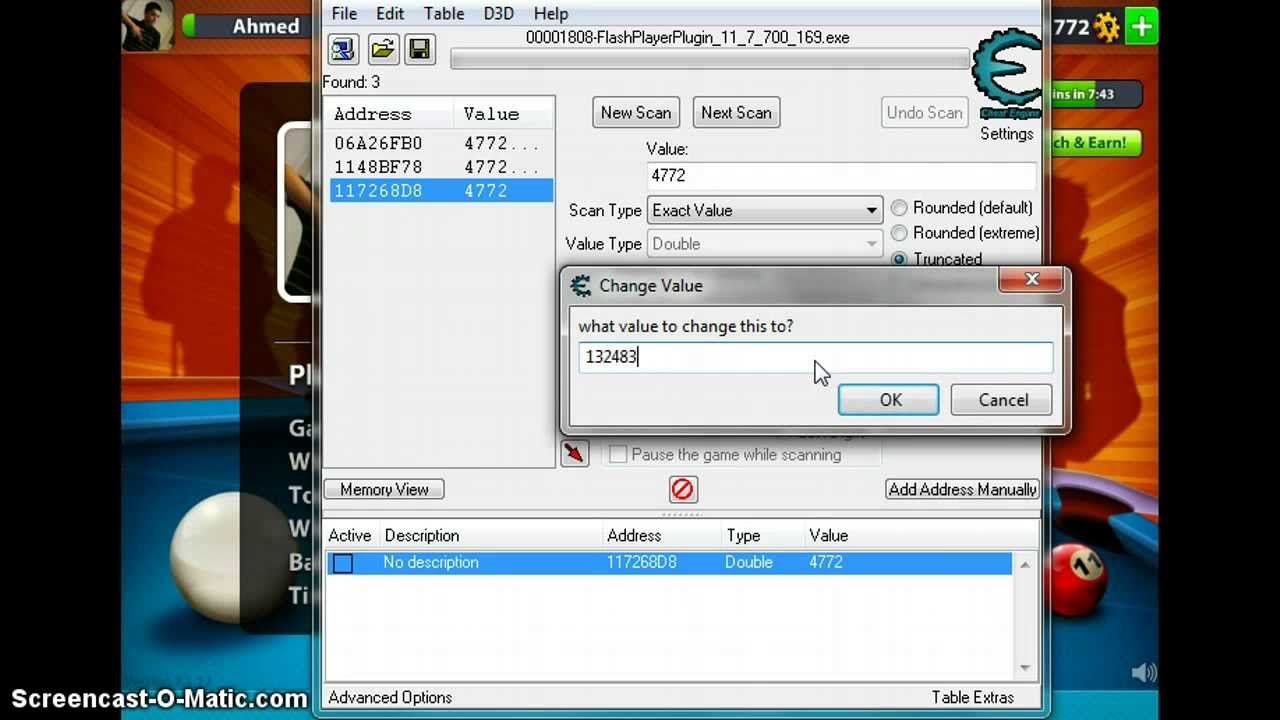Click the Active column header
Viewport: 1280px width, 720px height.
pos(350,536)
